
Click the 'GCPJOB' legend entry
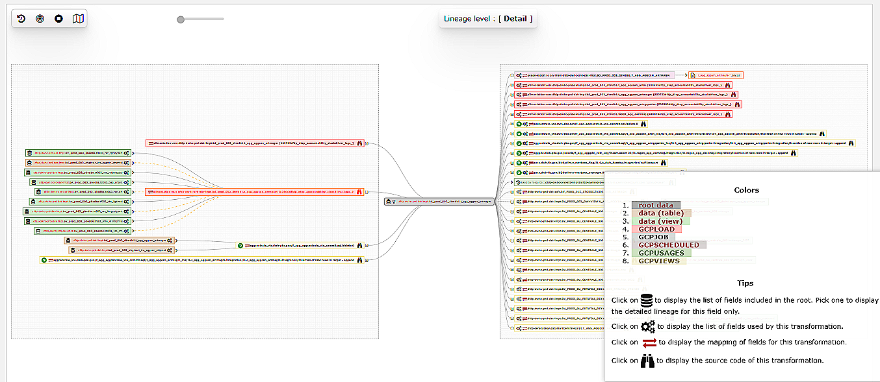[653, 237]
